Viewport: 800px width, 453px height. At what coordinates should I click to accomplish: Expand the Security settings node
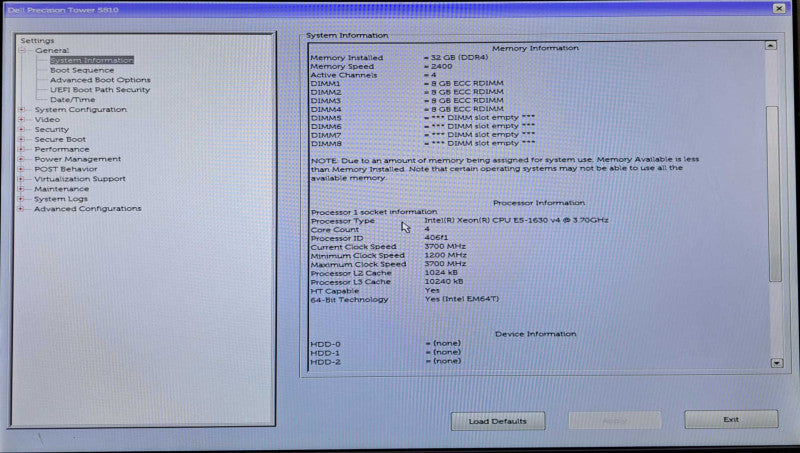(22, 130)
